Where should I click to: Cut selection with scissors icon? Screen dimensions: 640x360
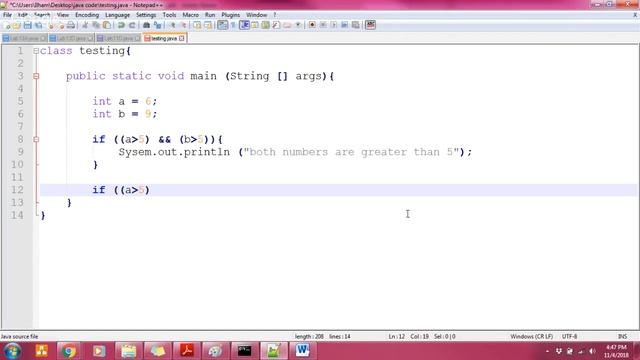pos(85,25)
